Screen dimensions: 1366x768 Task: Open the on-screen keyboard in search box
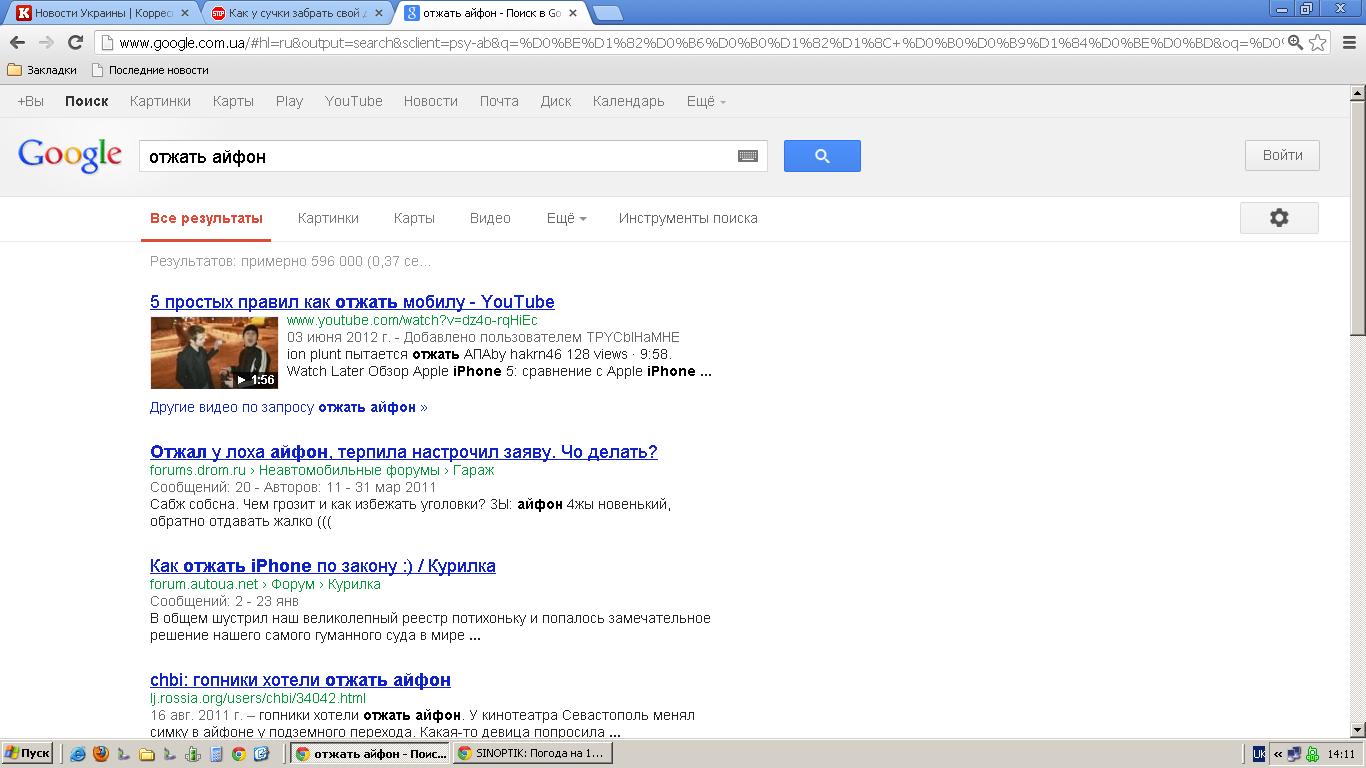747,156
